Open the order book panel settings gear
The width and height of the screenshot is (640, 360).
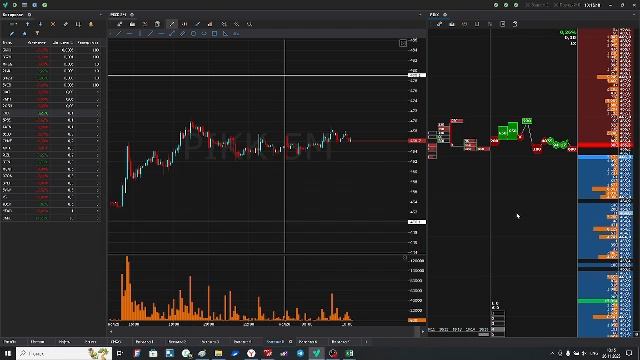tap(445, 15)
